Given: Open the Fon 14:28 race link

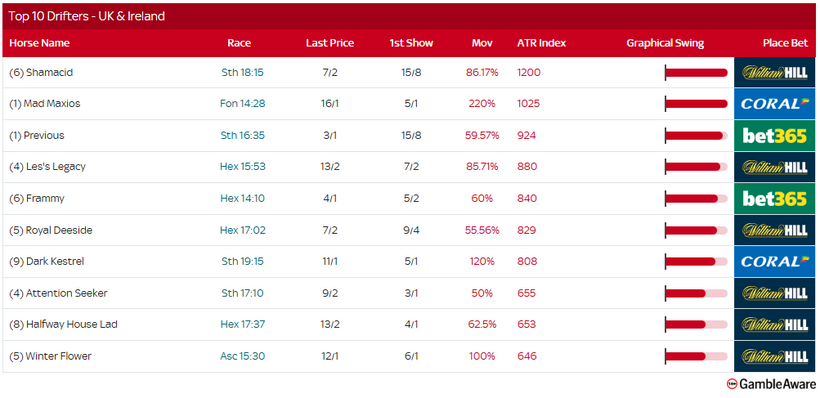Looking at the screenshot, I should (x=242, y=104).
